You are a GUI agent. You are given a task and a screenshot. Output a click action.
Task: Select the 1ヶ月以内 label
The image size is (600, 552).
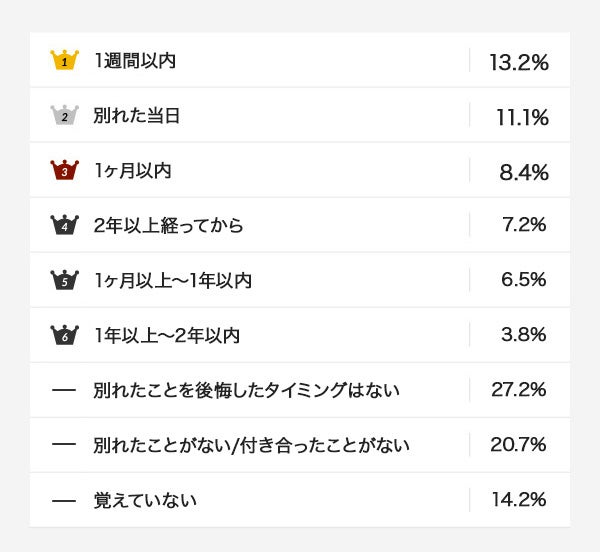132,170
